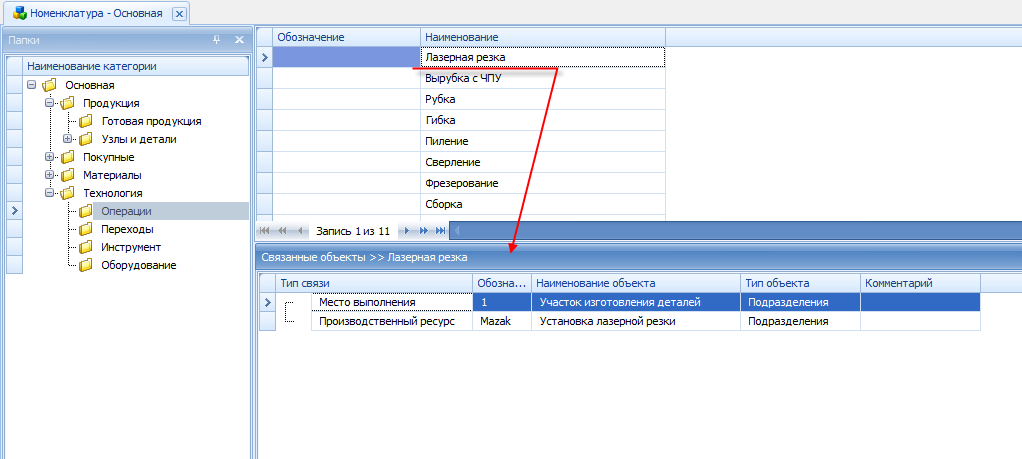This screenshot has width=1022, height=459.
Task: Click folder icon of Готовая продукция
Action: 85,121
